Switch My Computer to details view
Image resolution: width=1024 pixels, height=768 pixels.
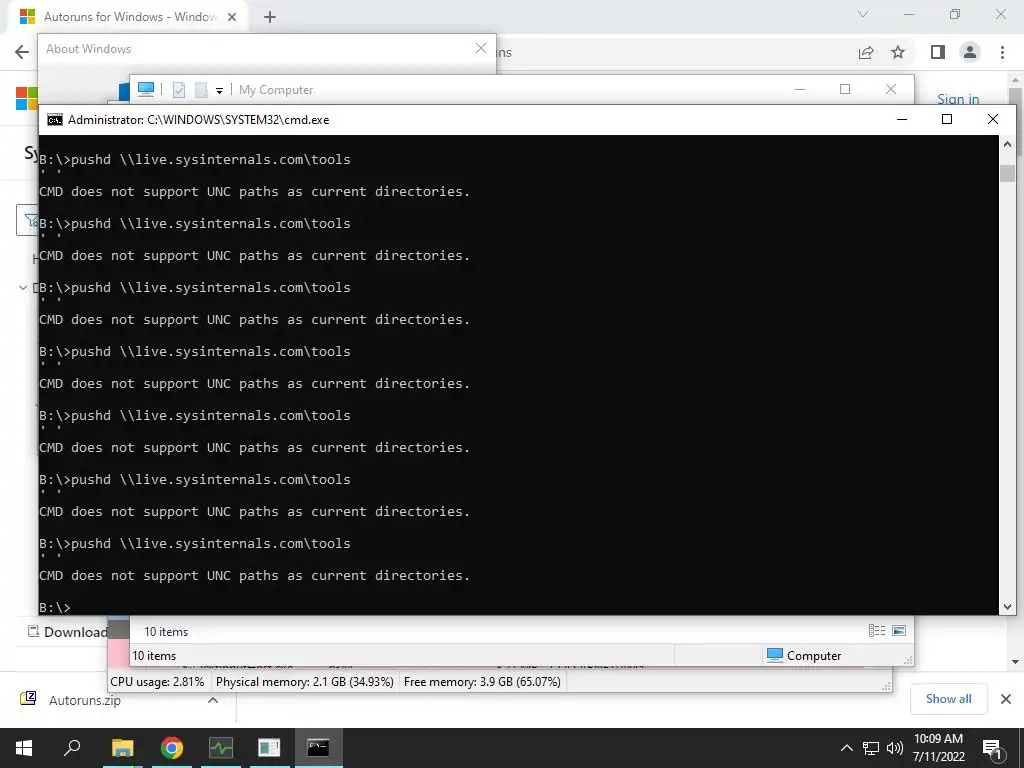click(x=876, y=630)
